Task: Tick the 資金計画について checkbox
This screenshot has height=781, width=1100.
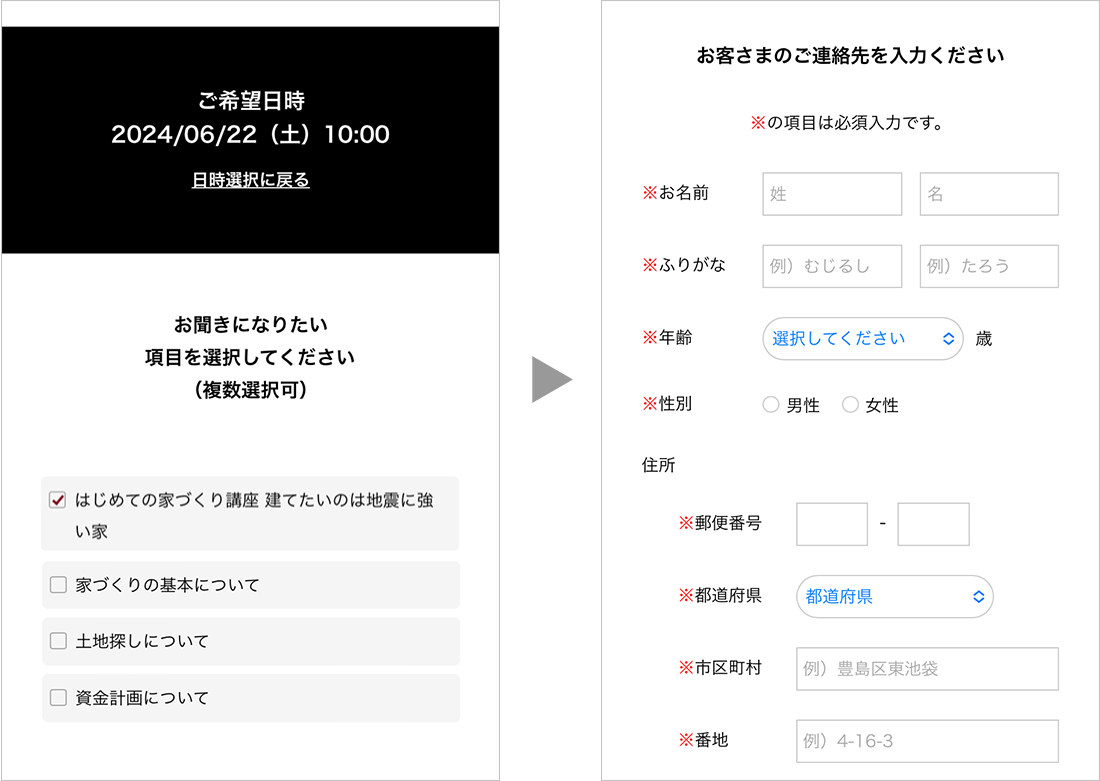Action: click(58, 698)
